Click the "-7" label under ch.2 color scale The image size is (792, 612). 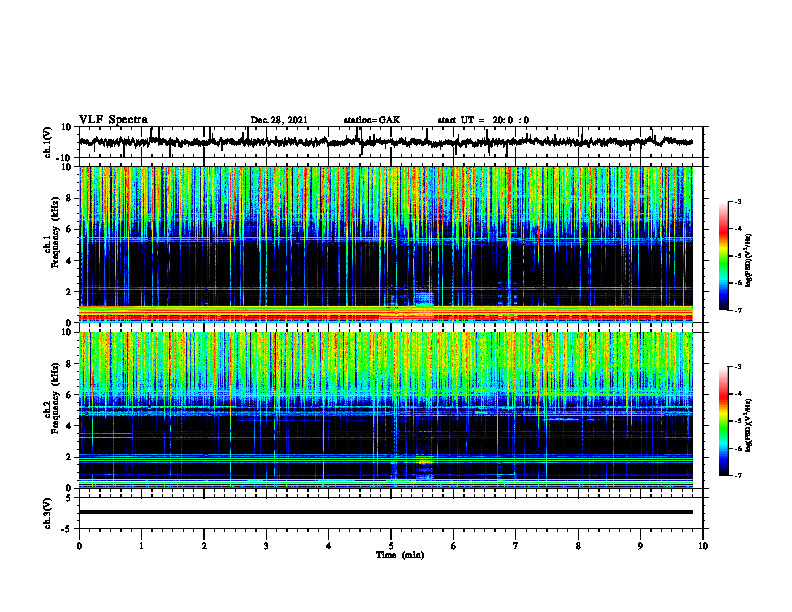737,475
